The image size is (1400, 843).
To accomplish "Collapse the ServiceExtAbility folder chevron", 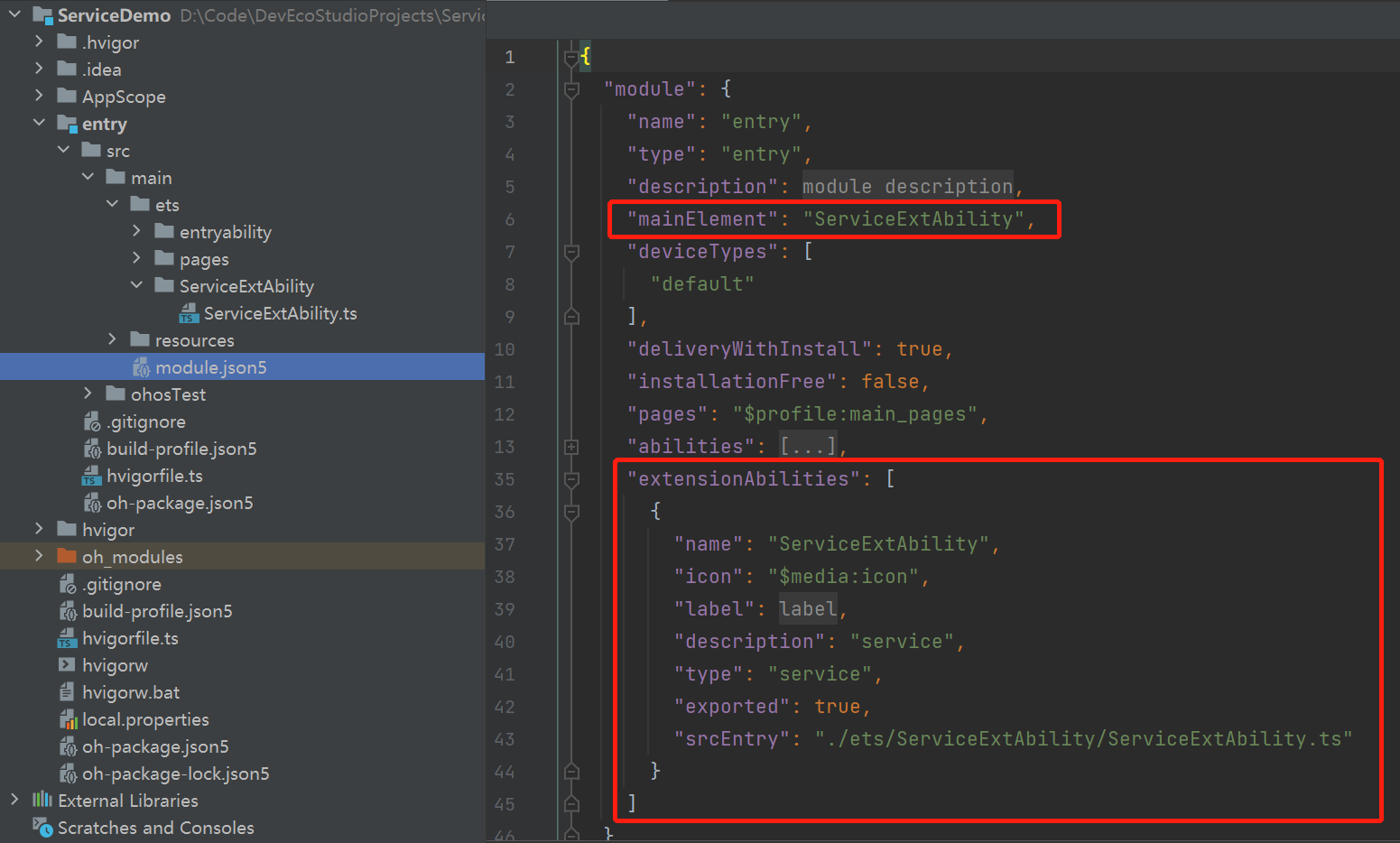I will tap(136, 285).
